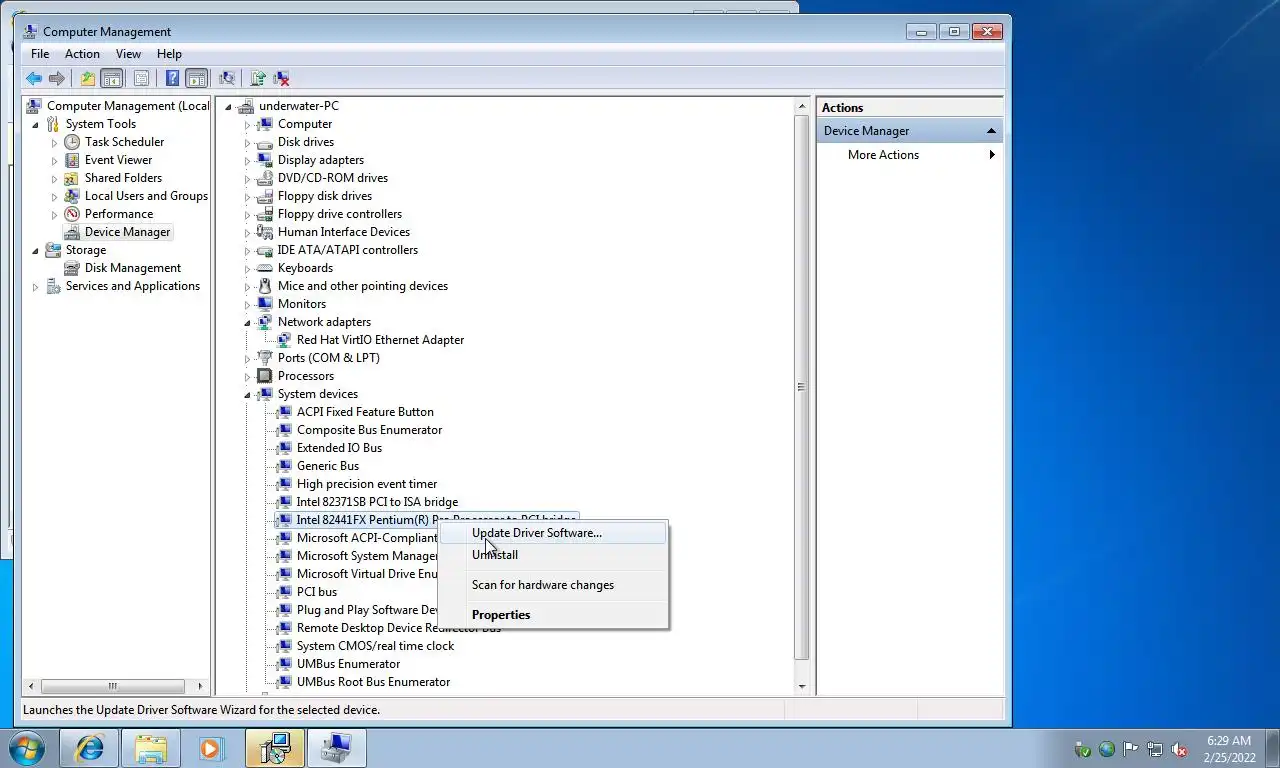Click the console tree horizontal scrollbar
The width and height of the screenshot is (1280, 768).
point(112,686)
